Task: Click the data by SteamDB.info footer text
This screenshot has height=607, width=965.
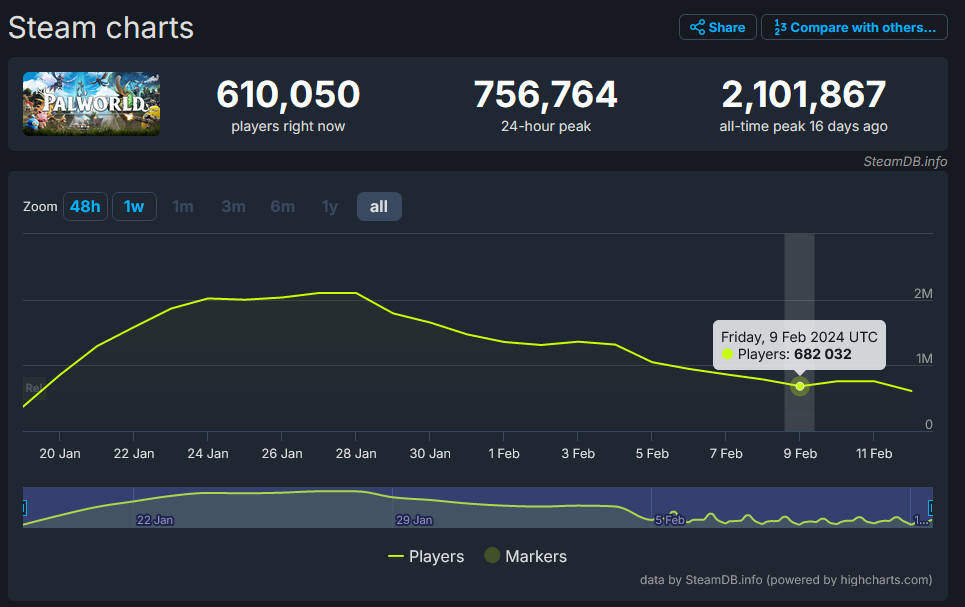Action: point(786,580)
